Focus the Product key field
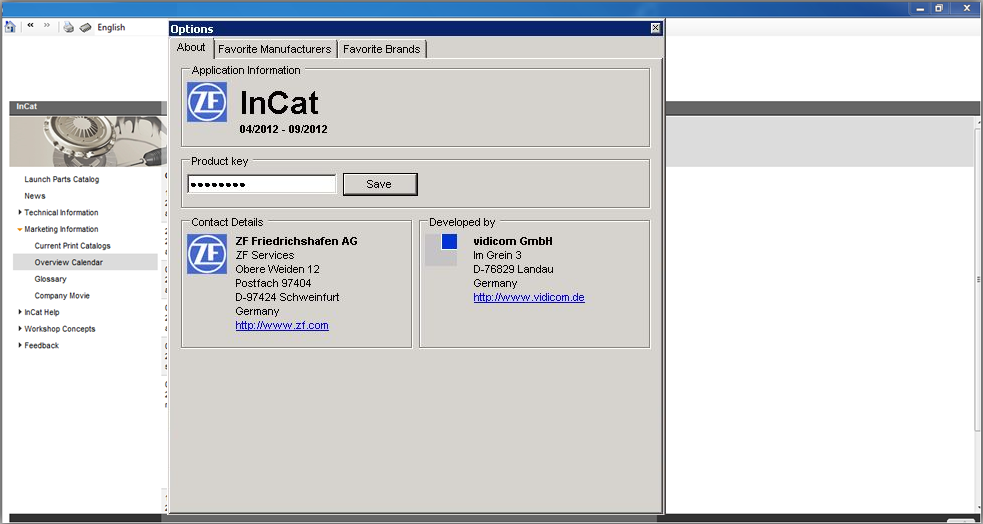 tap(262, 184)
